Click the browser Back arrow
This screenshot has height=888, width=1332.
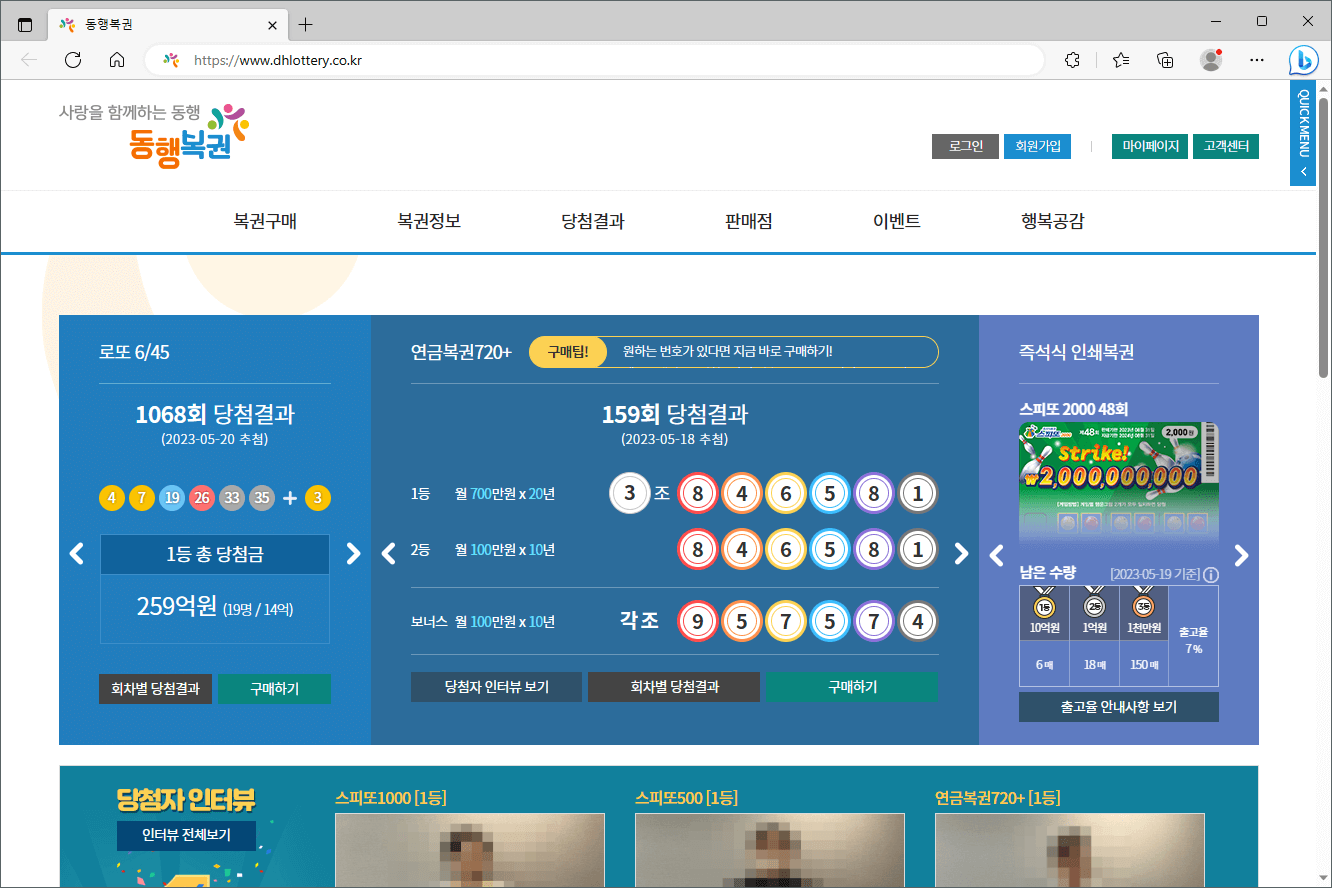pos(29,60)
